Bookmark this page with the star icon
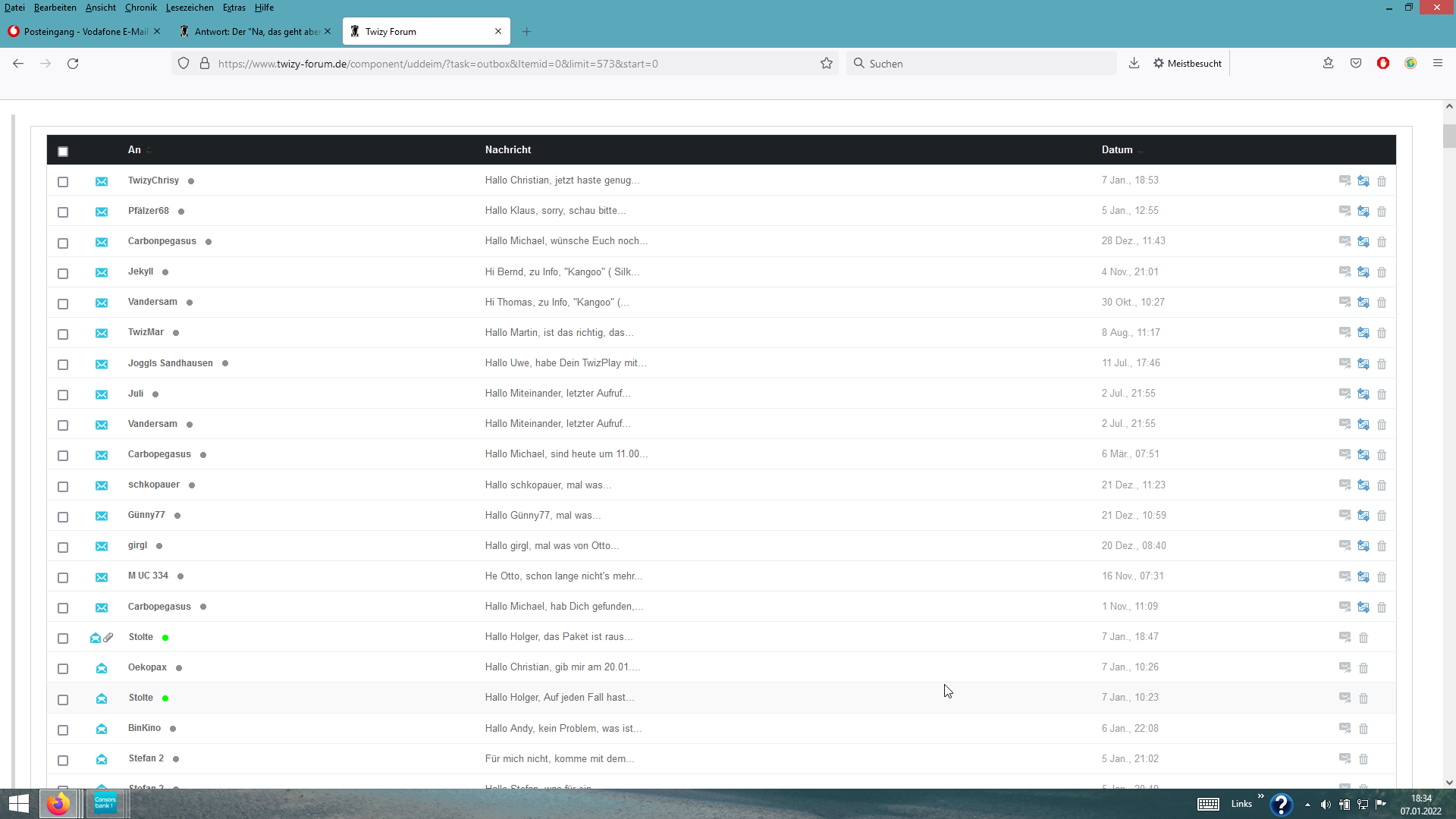 pyautogui.click(x=827, y=64)
